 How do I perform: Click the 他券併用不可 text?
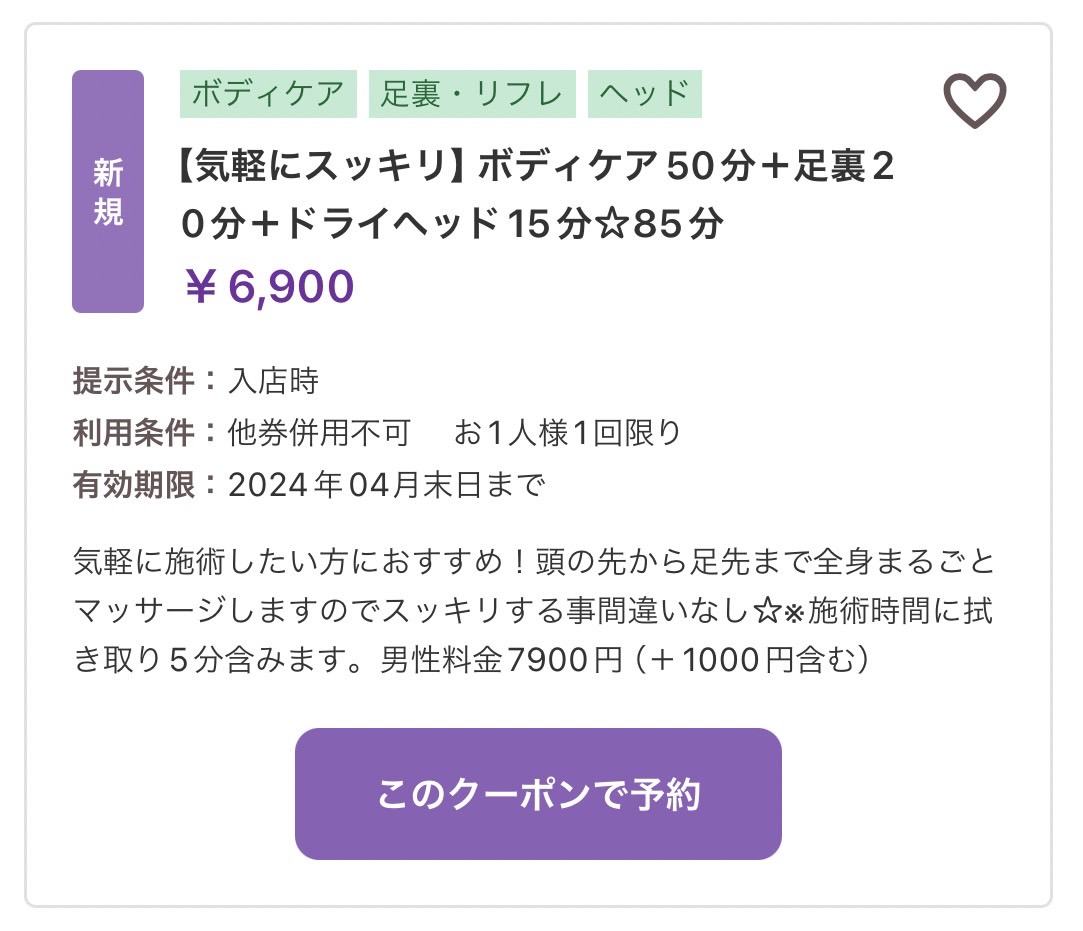click(x=319, y=433)
